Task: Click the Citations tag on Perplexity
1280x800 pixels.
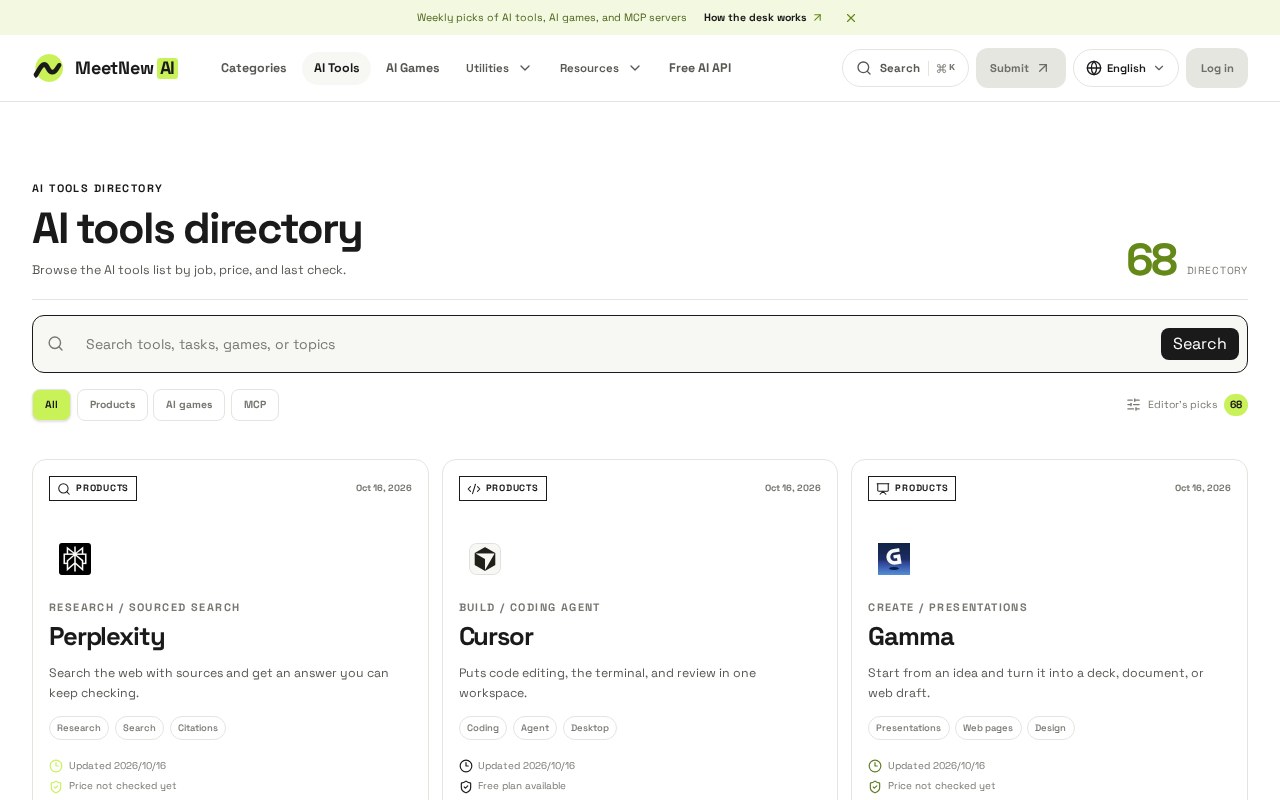Action: point(198,728)
